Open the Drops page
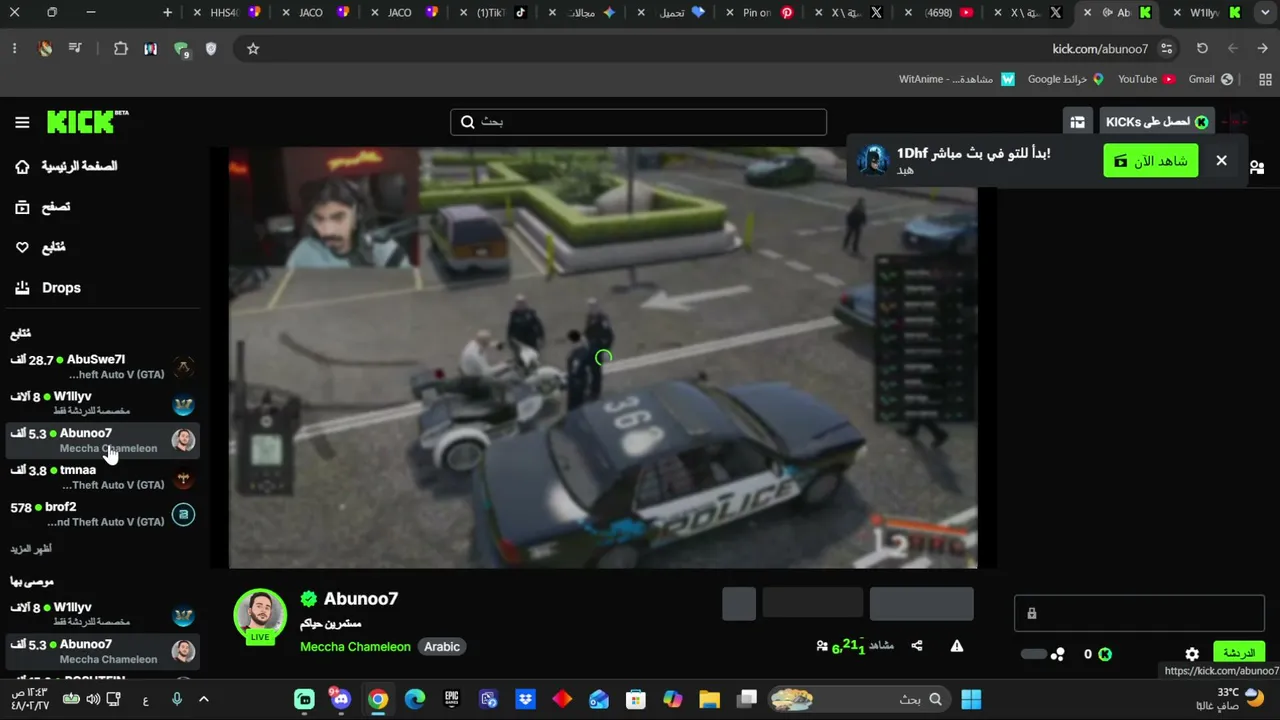The height and width of the screenshot is (720, 1280). (48, 288)
